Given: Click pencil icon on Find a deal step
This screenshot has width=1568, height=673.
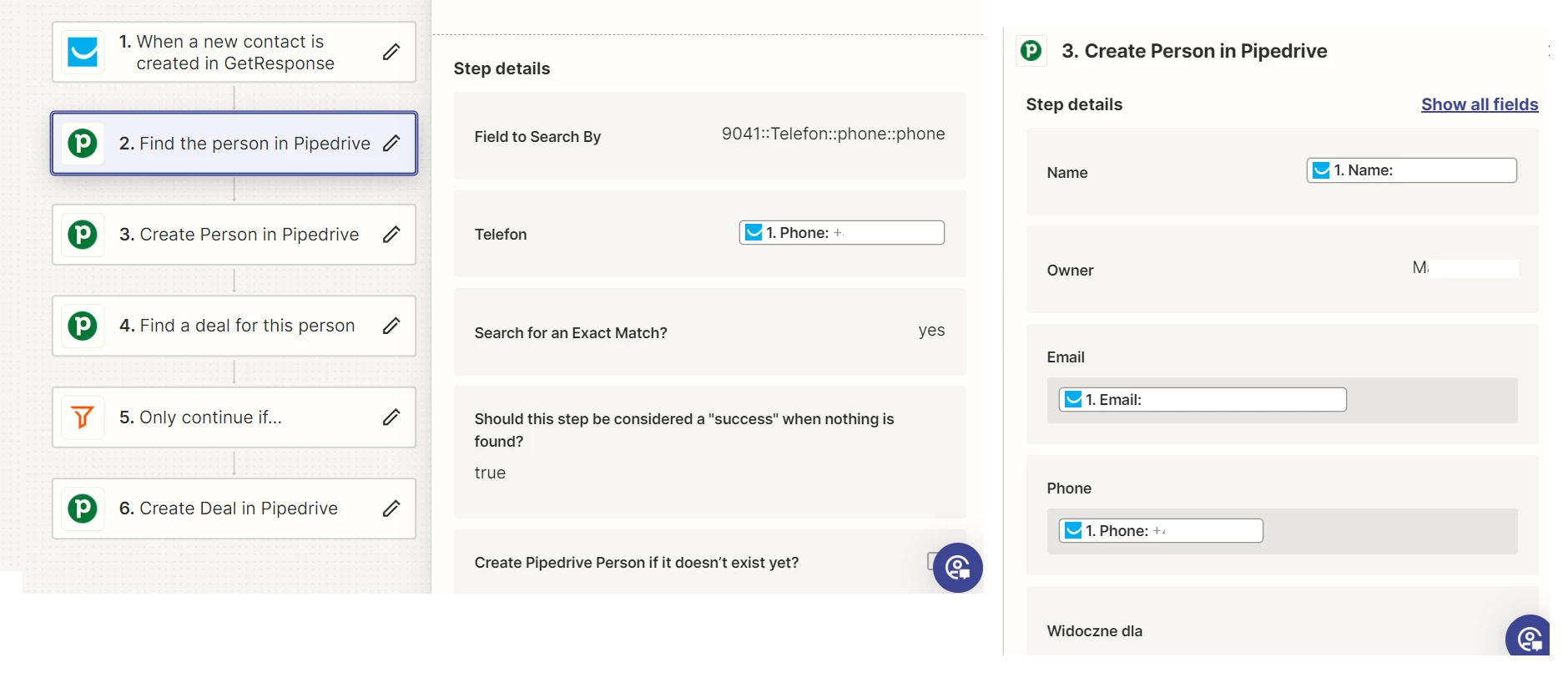Looking at the screenshot, I should click(x=391, y=326).
